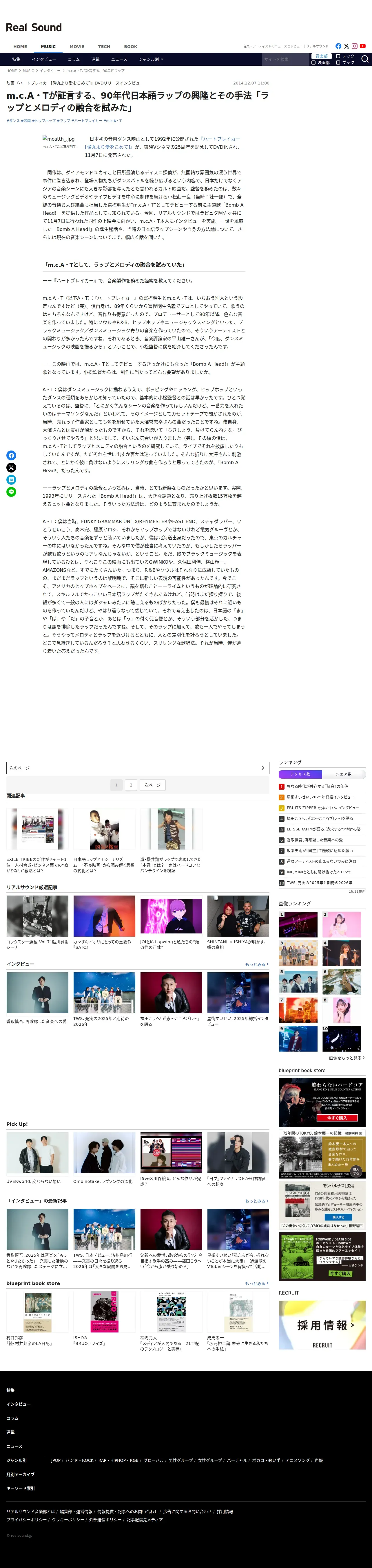Click the 次ページ pagination button

[x=152, y=785]
